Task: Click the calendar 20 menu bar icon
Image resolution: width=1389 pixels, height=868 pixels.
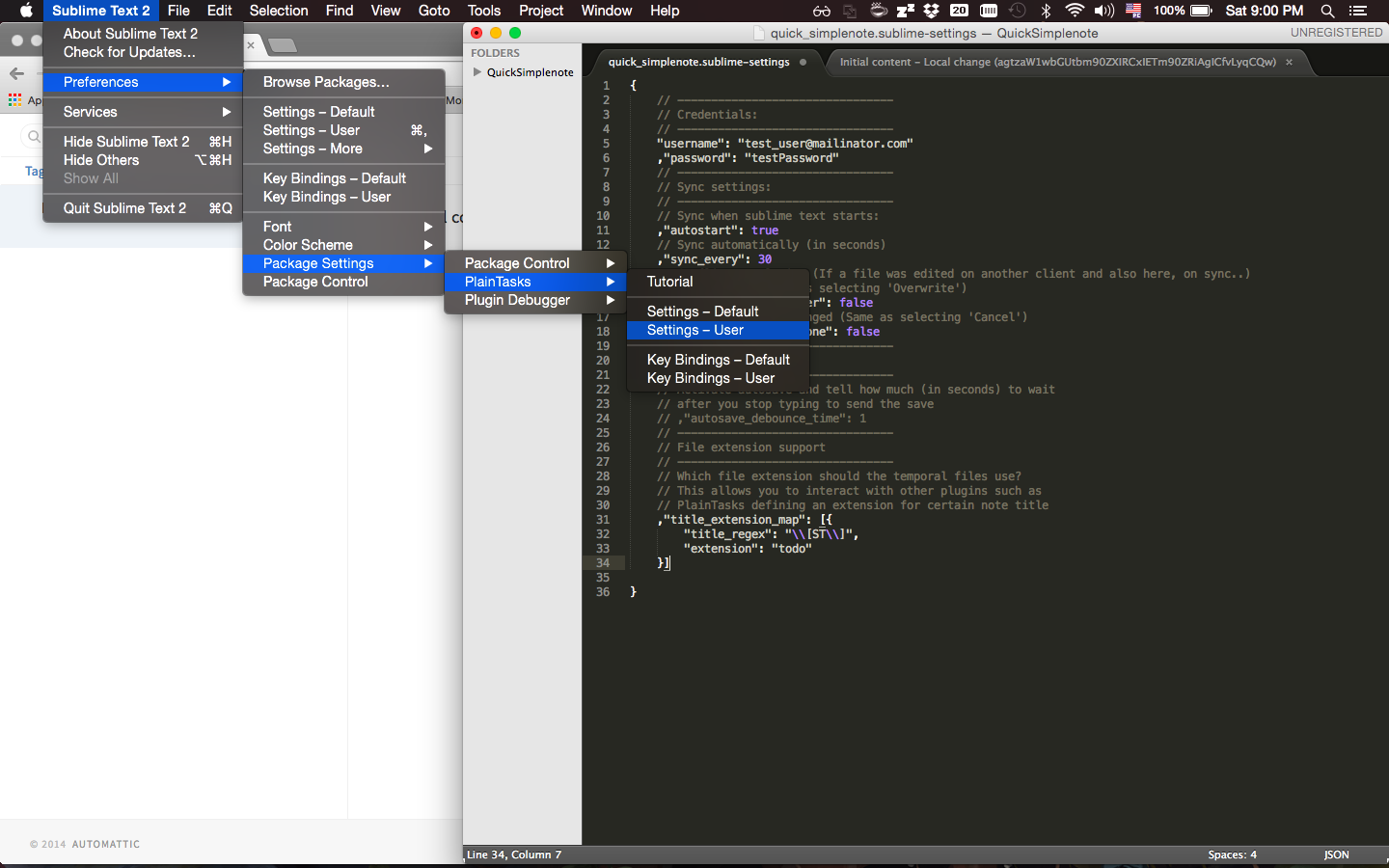Action: (x=959, y=11)
